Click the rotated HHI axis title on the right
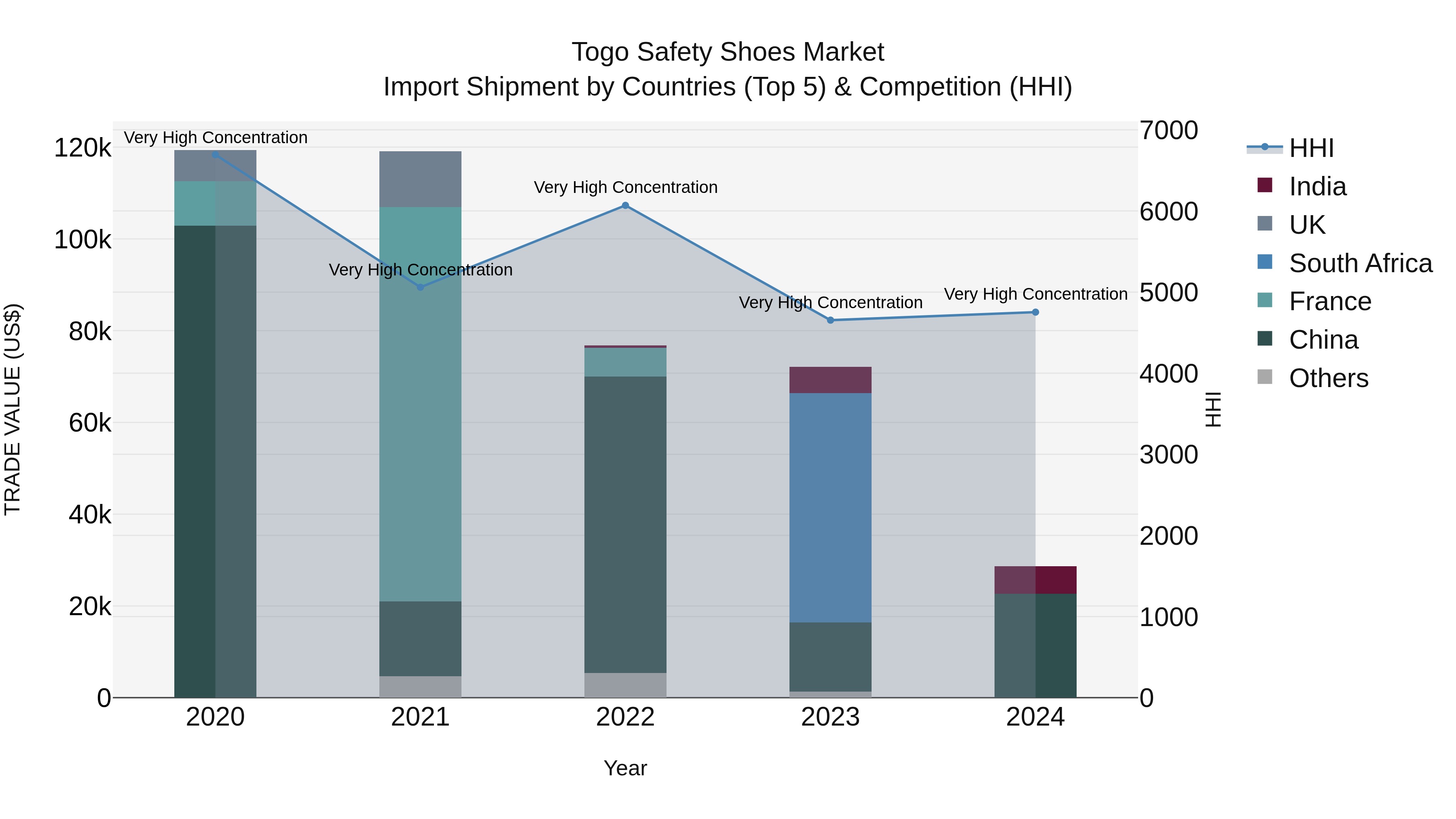1456x819 pixels. pos(1213,409)
